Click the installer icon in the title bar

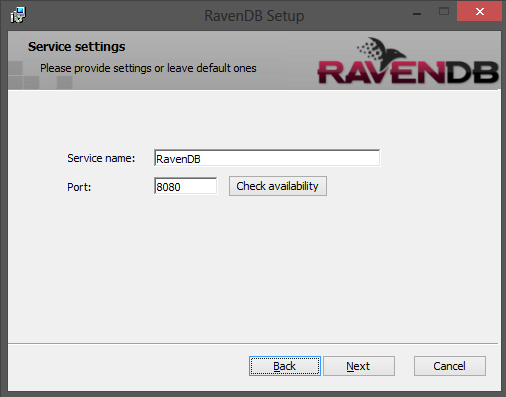tap(18, 15)
